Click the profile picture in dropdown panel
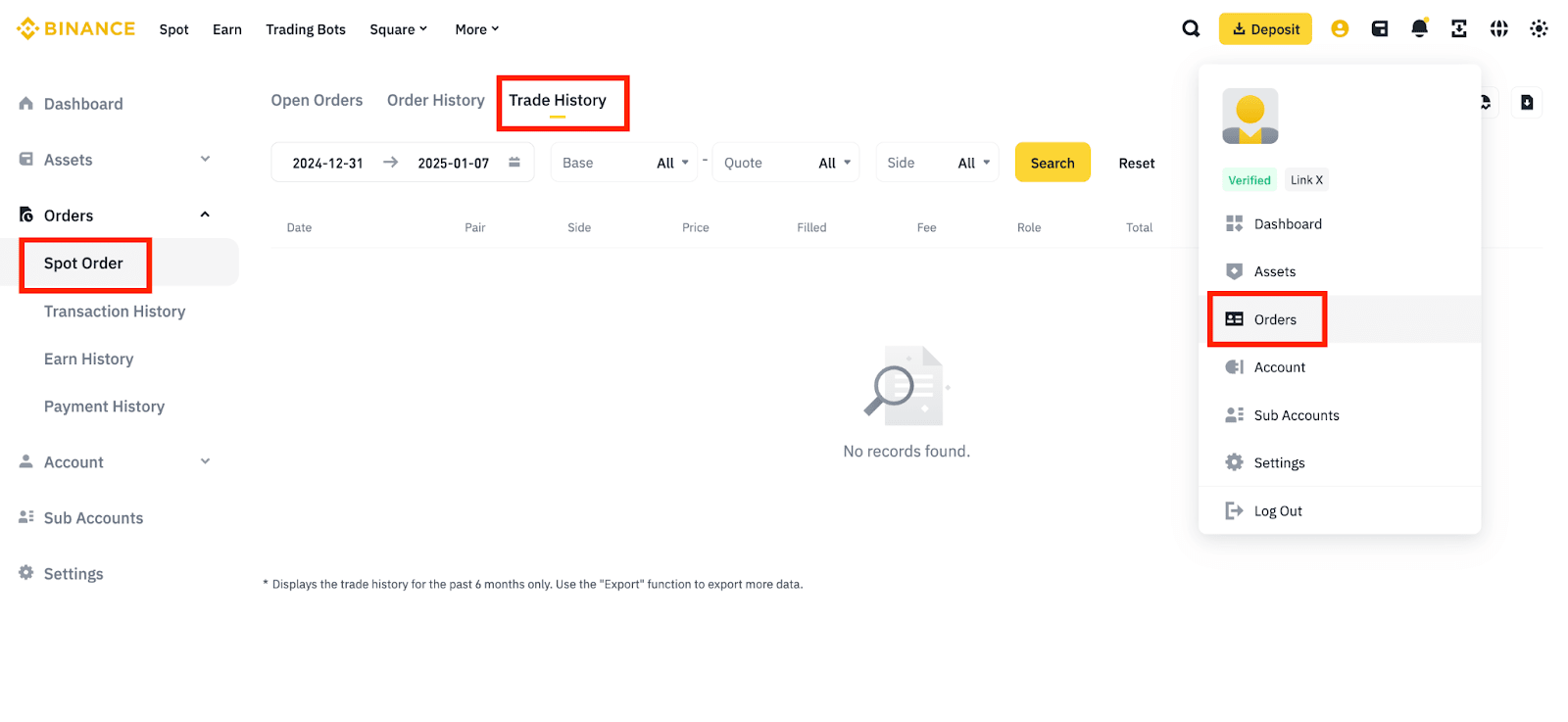The image size is (1568, 722). pos(1250,117)
